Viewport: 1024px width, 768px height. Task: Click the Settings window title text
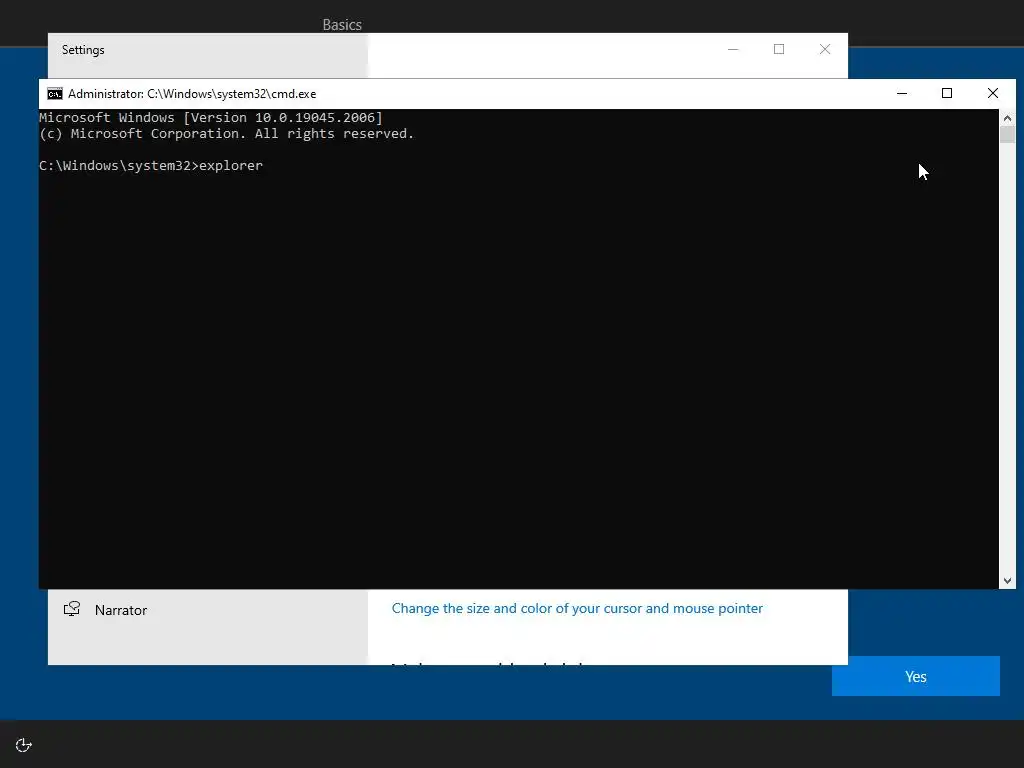(x=83, y=50)
